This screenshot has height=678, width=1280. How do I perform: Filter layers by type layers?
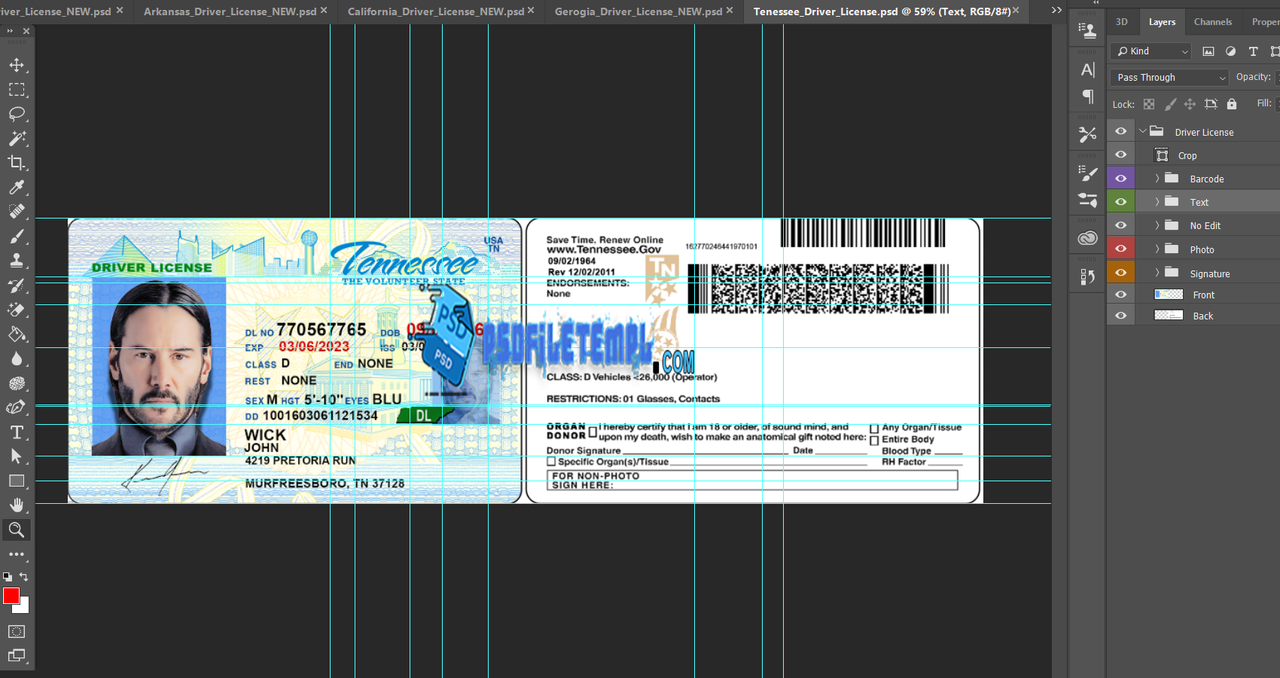1253,51
